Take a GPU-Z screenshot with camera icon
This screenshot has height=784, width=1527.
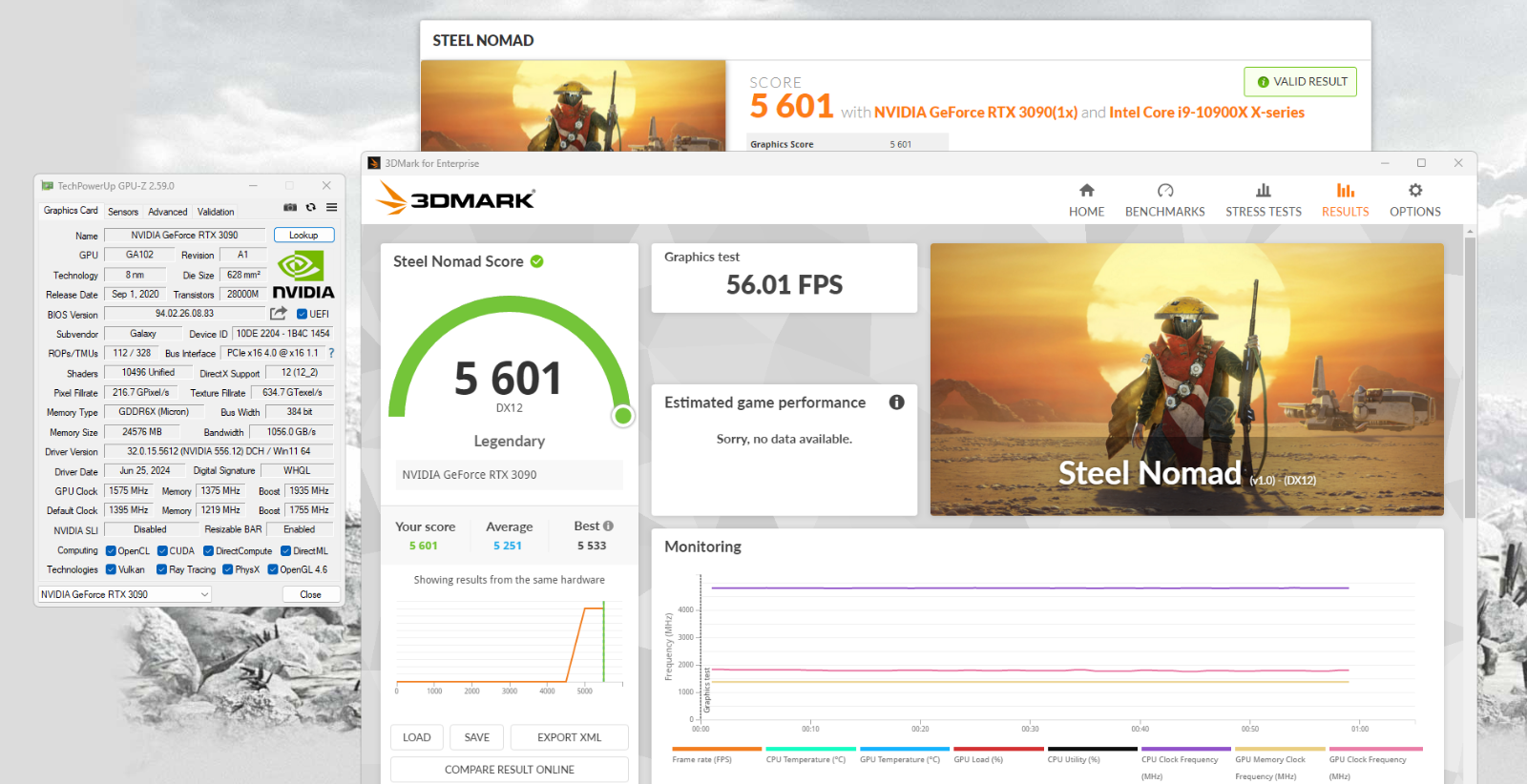coord(290,207)
